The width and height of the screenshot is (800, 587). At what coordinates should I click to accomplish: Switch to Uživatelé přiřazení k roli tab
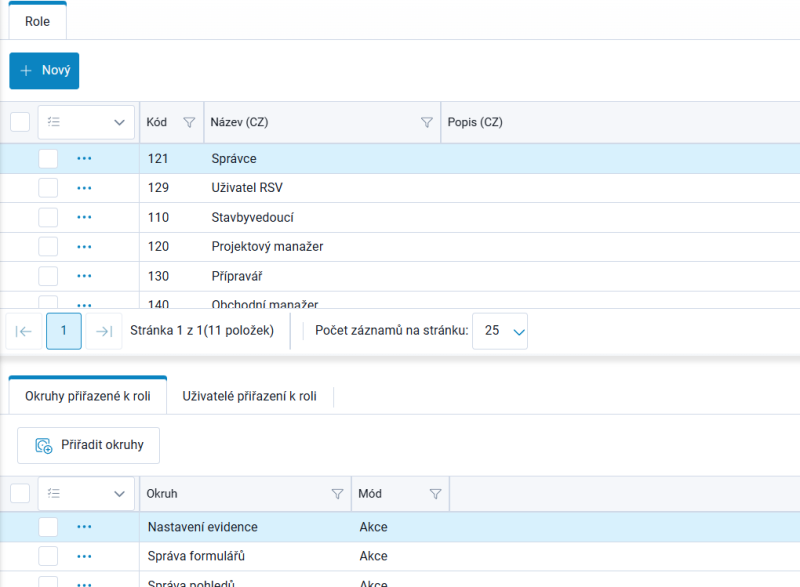249,396
